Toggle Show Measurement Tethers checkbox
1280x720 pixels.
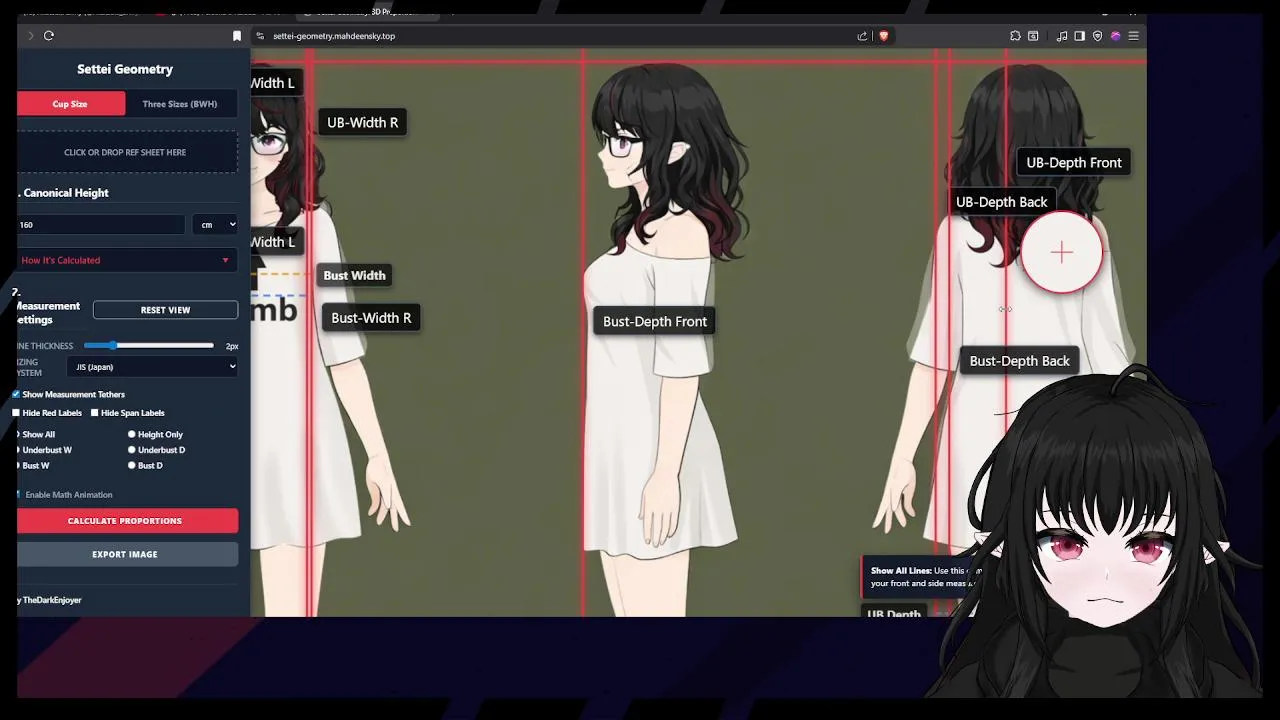click(x=16, y=394)
